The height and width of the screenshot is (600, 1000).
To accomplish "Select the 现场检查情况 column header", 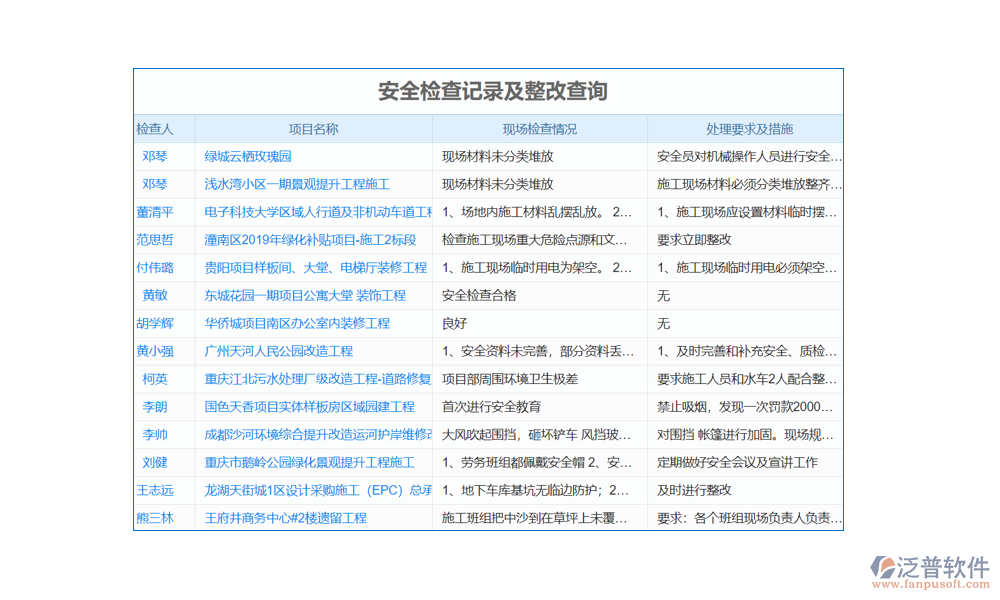I will 539,129.
